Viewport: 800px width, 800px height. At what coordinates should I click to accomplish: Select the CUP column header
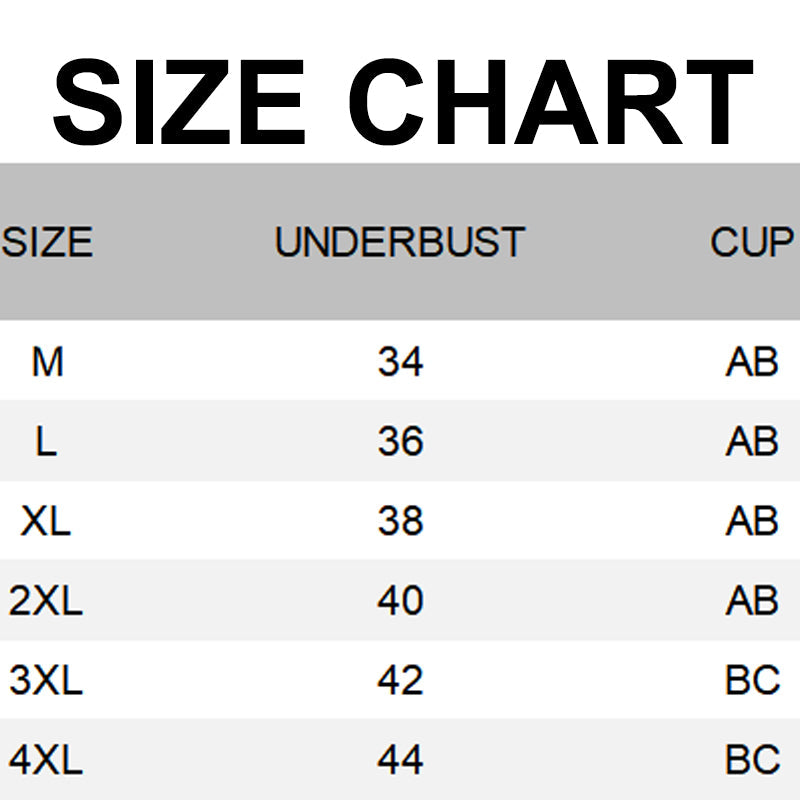point(752,243)
